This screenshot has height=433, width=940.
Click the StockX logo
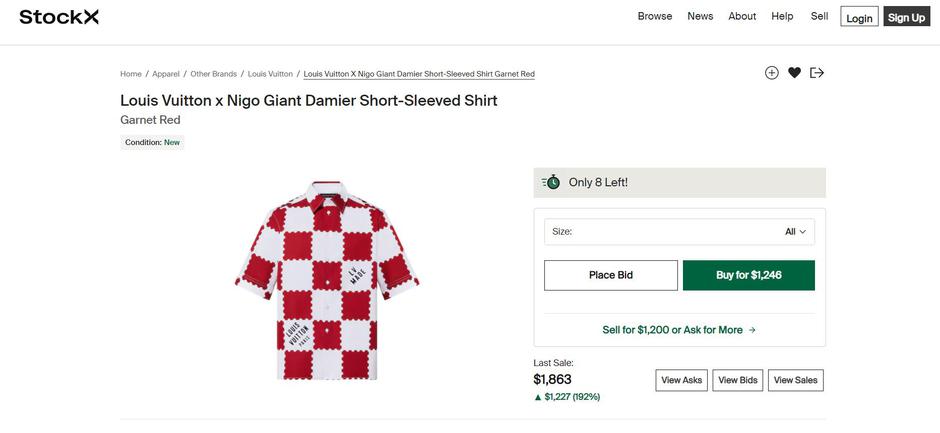click(59, 17)
